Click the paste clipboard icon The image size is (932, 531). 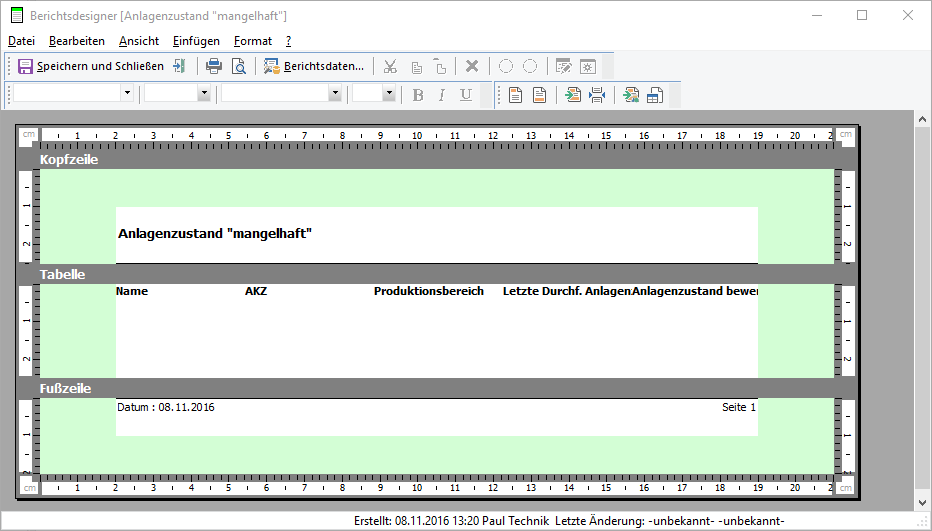click(439, 66)
